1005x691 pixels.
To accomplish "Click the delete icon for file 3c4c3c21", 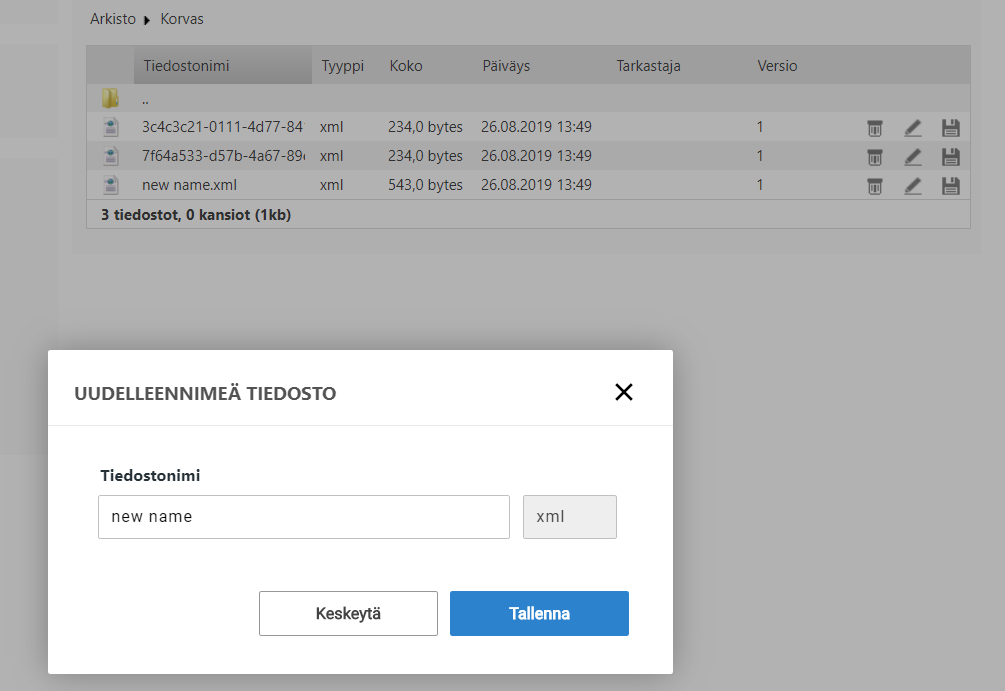I will pos(875,128).
